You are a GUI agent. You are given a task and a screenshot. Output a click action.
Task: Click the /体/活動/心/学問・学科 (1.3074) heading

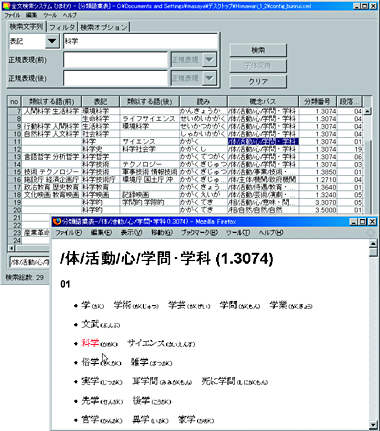point(167,259)
